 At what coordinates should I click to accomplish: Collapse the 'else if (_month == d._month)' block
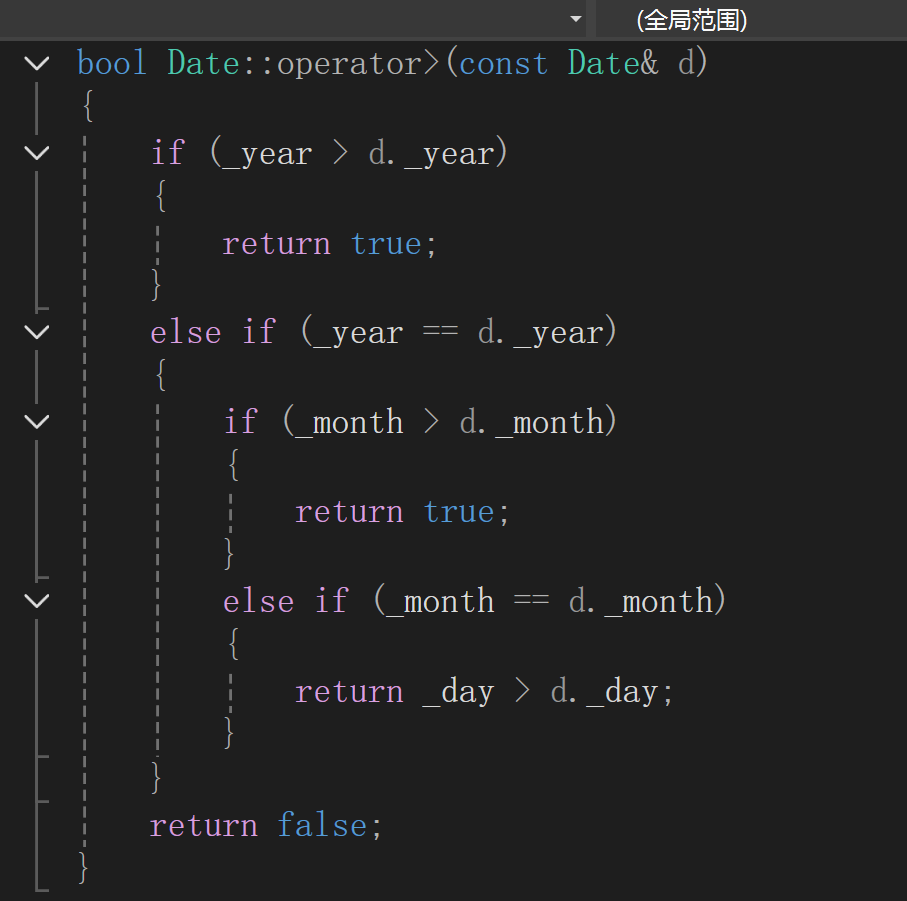37,601
